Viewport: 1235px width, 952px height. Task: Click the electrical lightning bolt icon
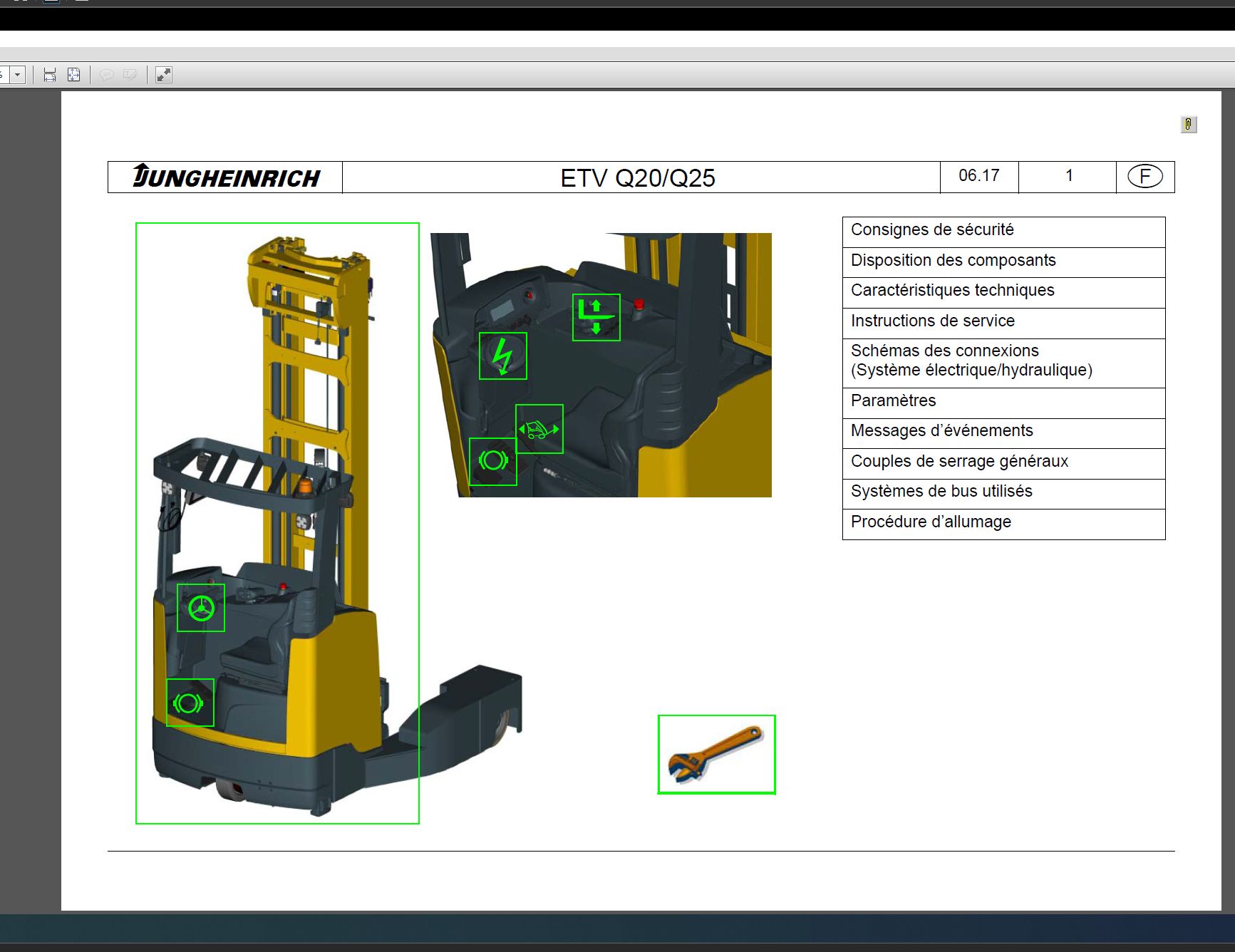(x=502, y=356)
